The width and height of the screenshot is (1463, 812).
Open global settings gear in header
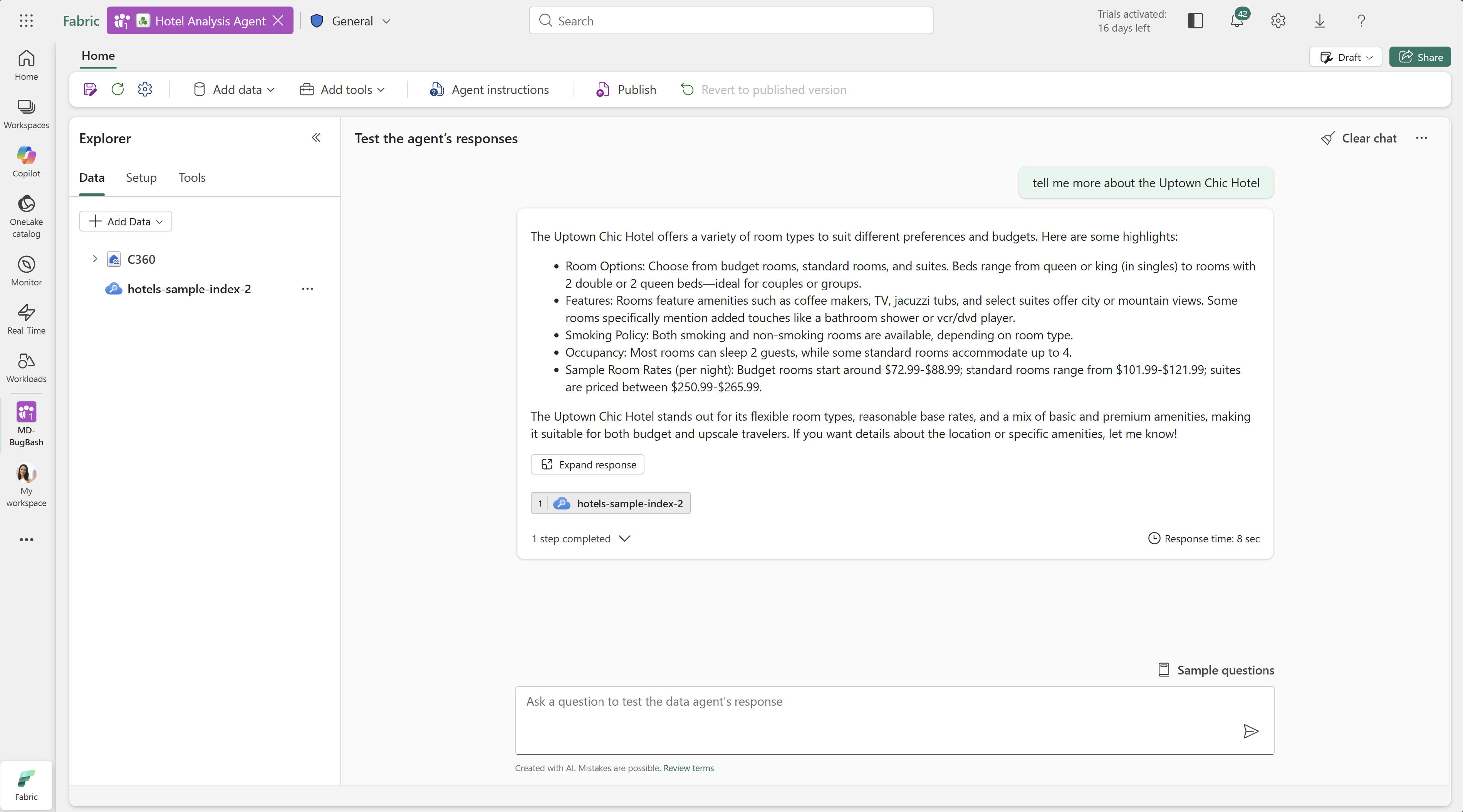pos(1278,21)
